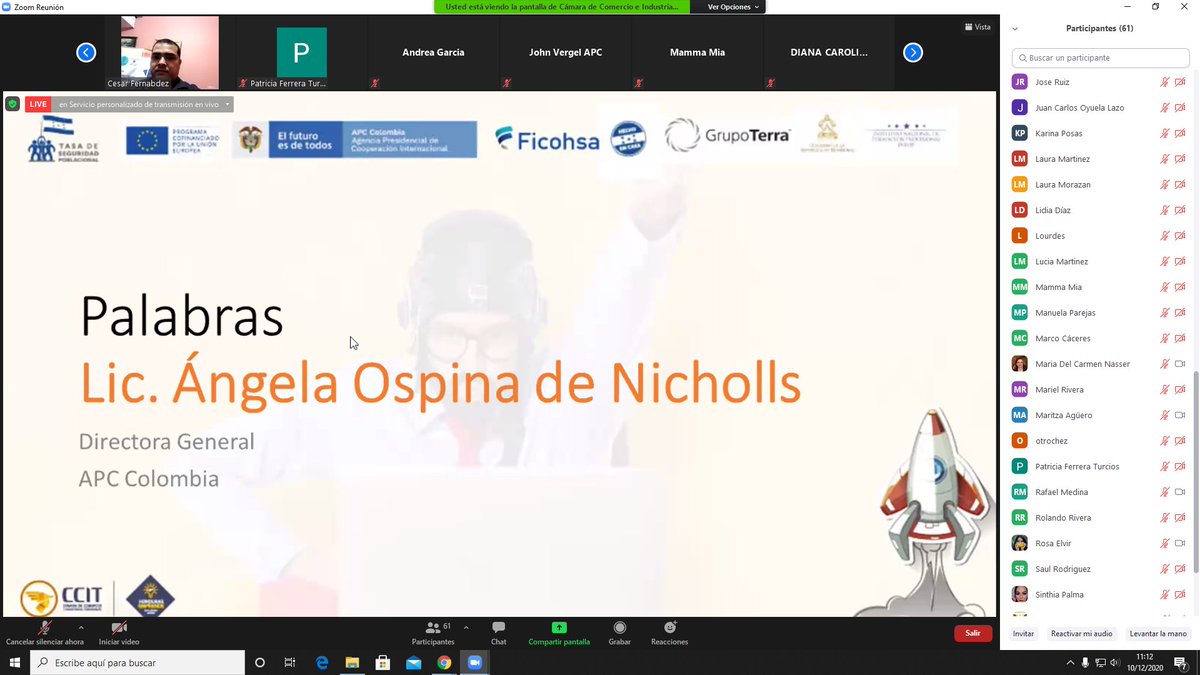
Task: Click the green encryption shield icon
Action: click(x=12, y=103)
